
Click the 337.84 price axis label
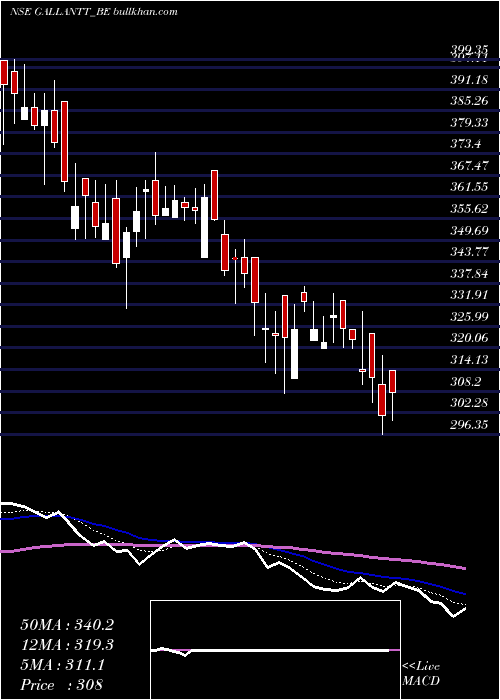[x=469, y=274]
